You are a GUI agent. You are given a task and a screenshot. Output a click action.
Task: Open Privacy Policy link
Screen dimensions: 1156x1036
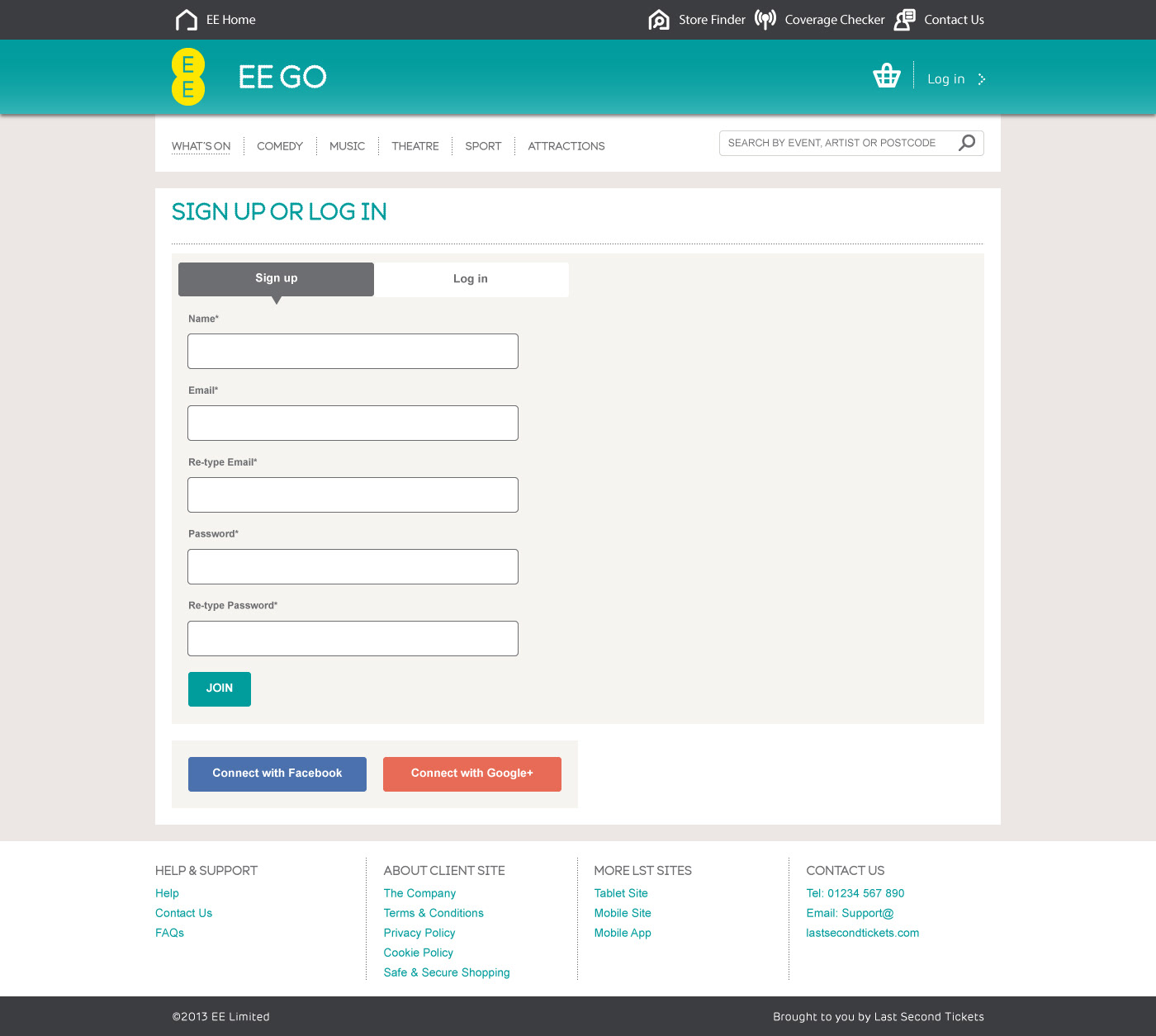click(419, 933)
